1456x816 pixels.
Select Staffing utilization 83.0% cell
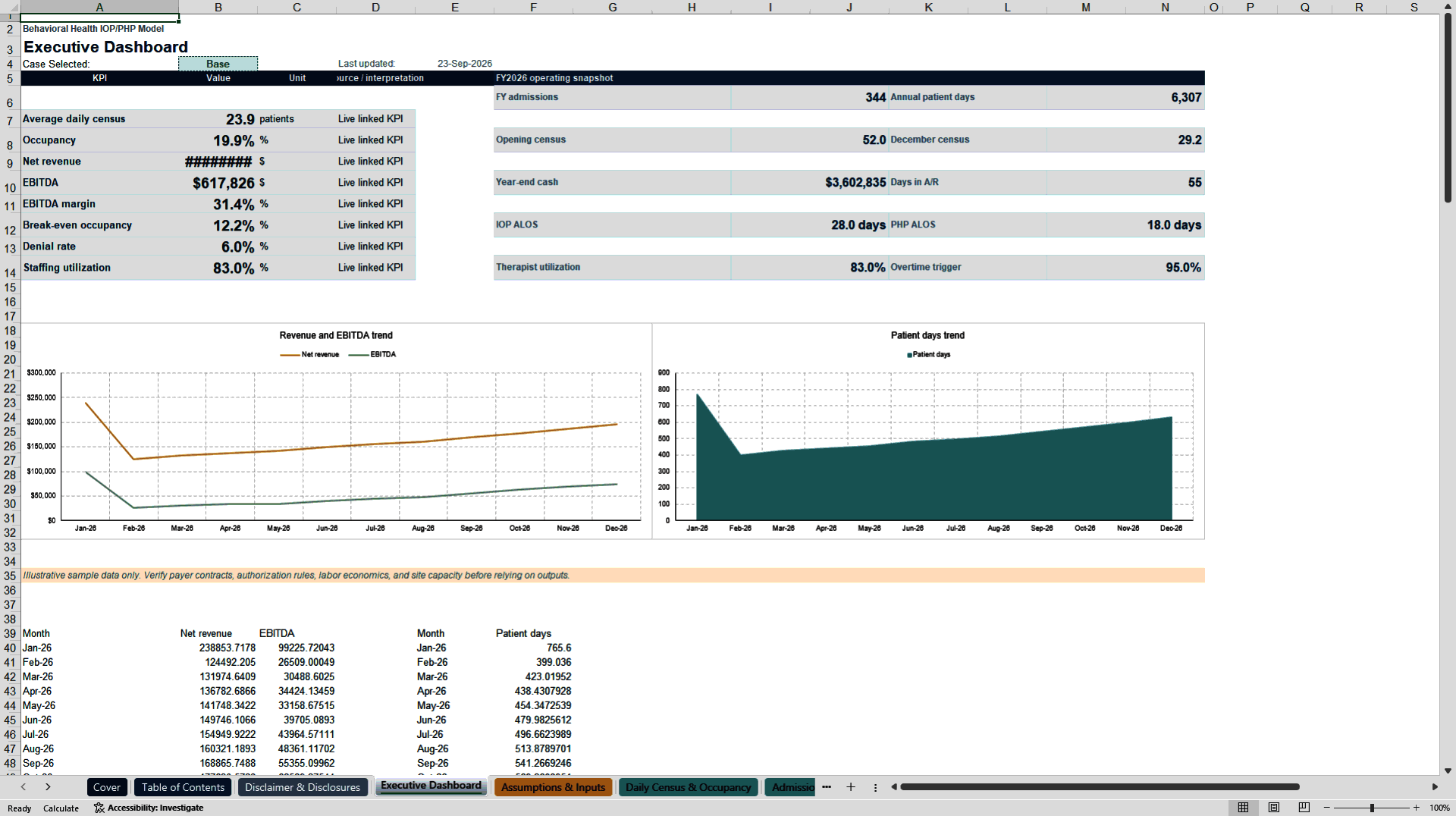pos(218,268)
